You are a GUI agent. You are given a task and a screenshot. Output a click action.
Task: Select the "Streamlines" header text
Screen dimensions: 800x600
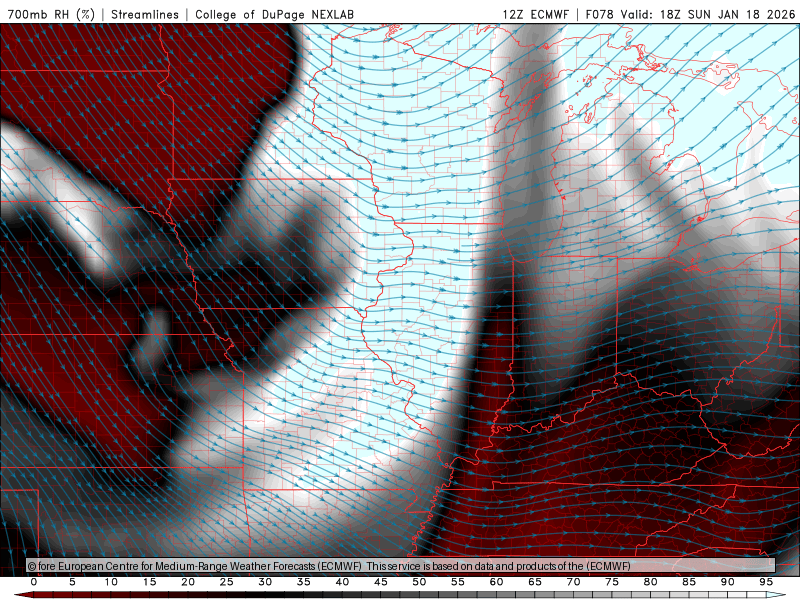click(x=145, y=14)
